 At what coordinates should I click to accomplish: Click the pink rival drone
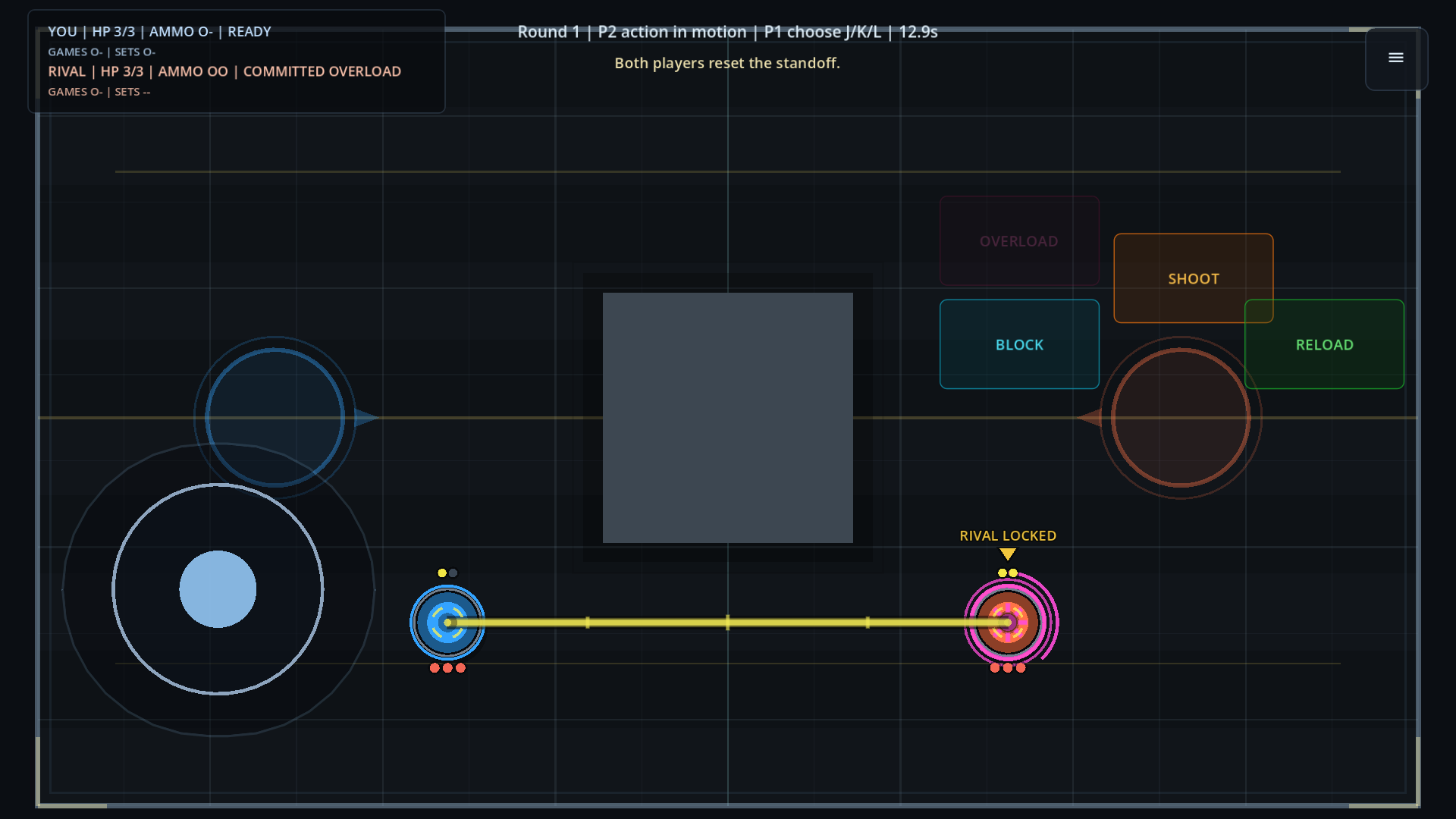(1009, 623)
